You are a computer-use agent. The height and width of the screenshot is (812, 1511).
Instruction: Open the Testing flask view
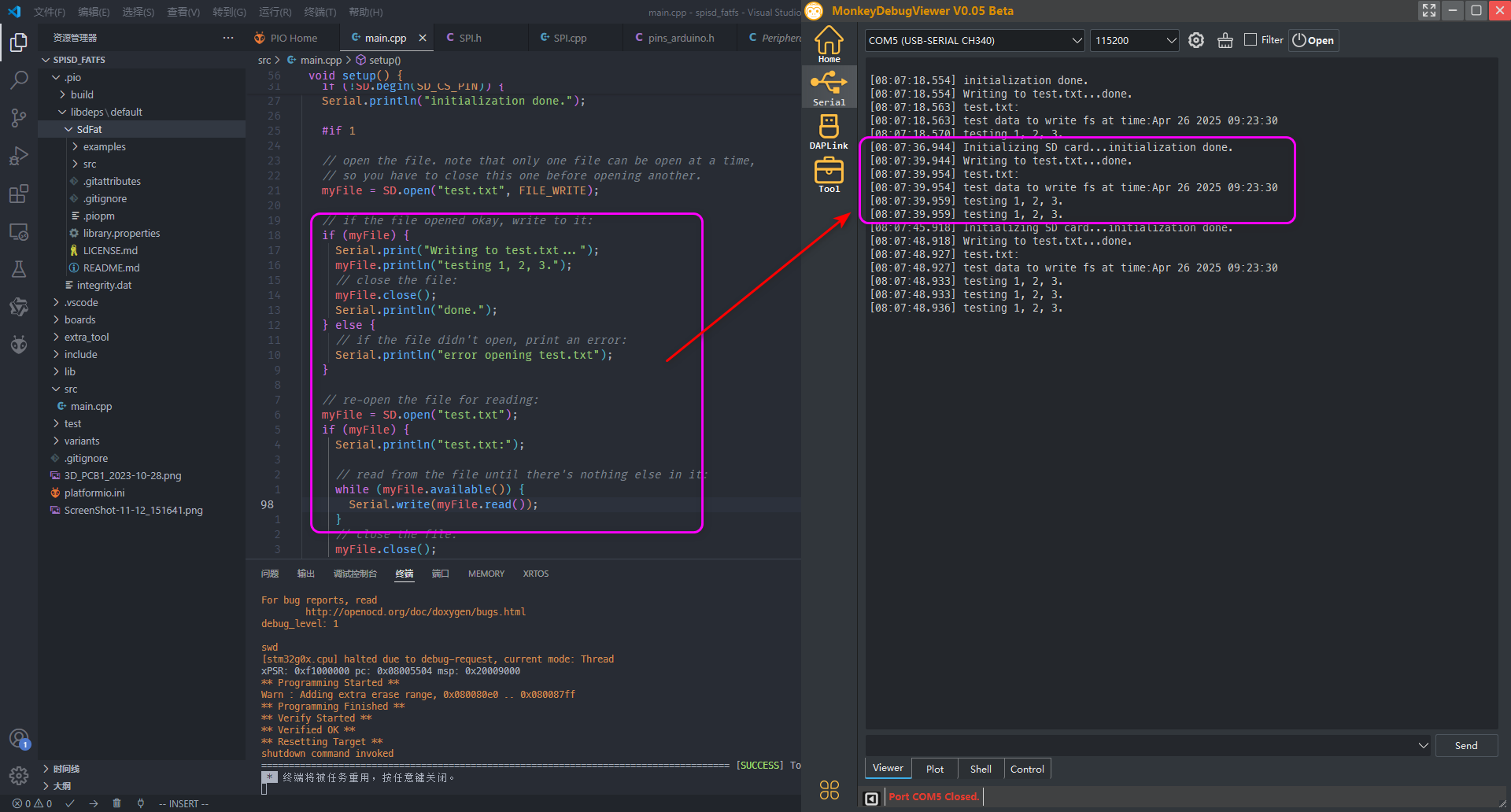click(19, 269)
